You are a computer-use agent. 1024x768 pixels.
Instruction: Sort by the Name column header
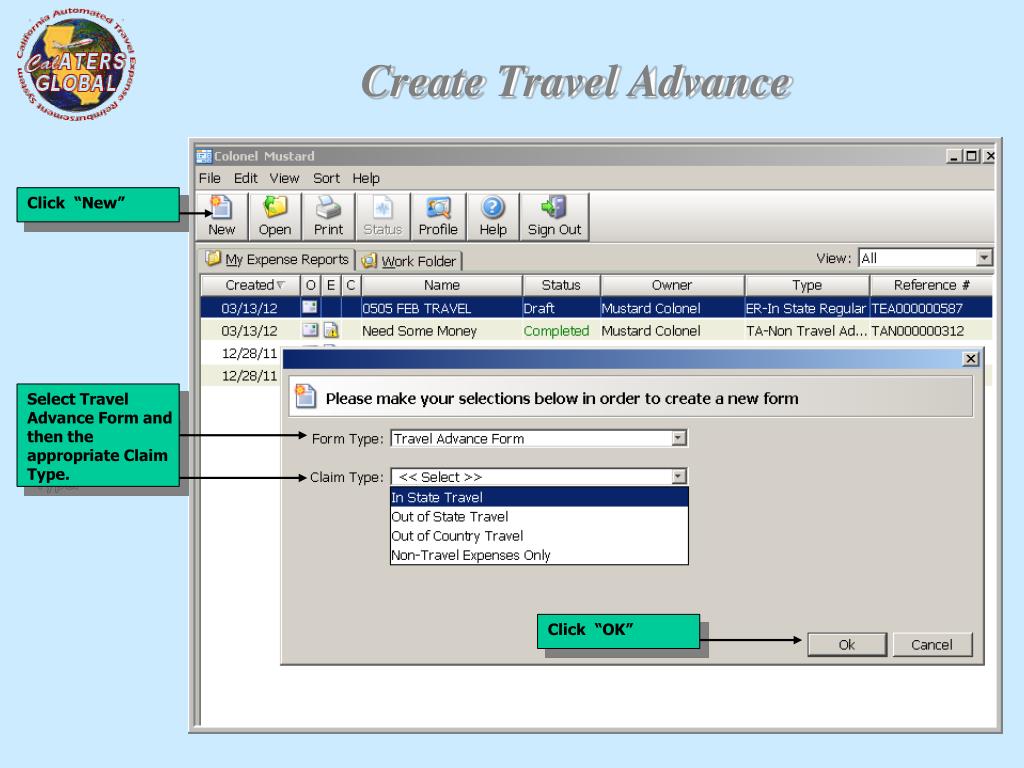[441, 285]
